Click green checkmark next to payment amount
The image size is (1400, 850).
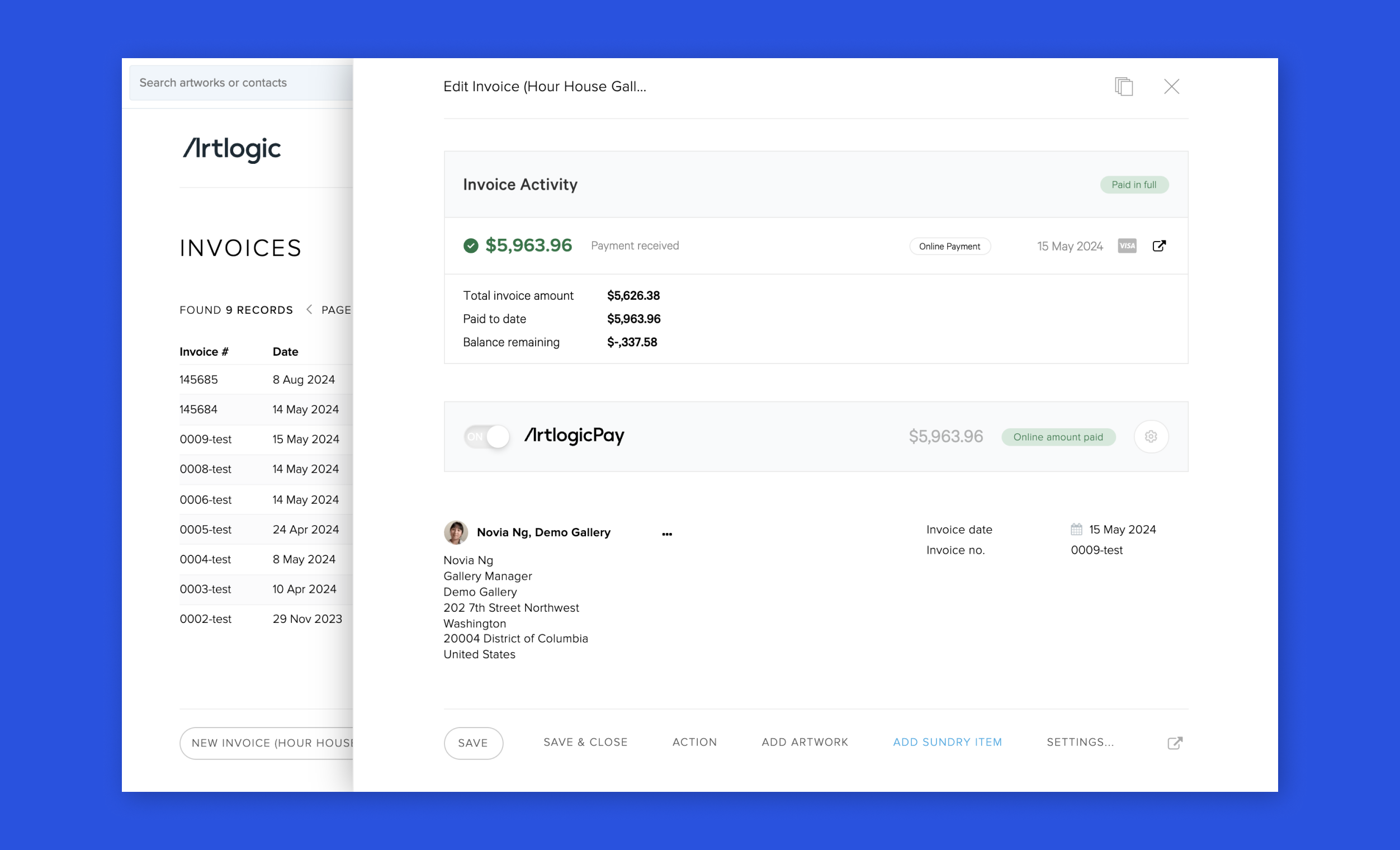coord(470,245)
